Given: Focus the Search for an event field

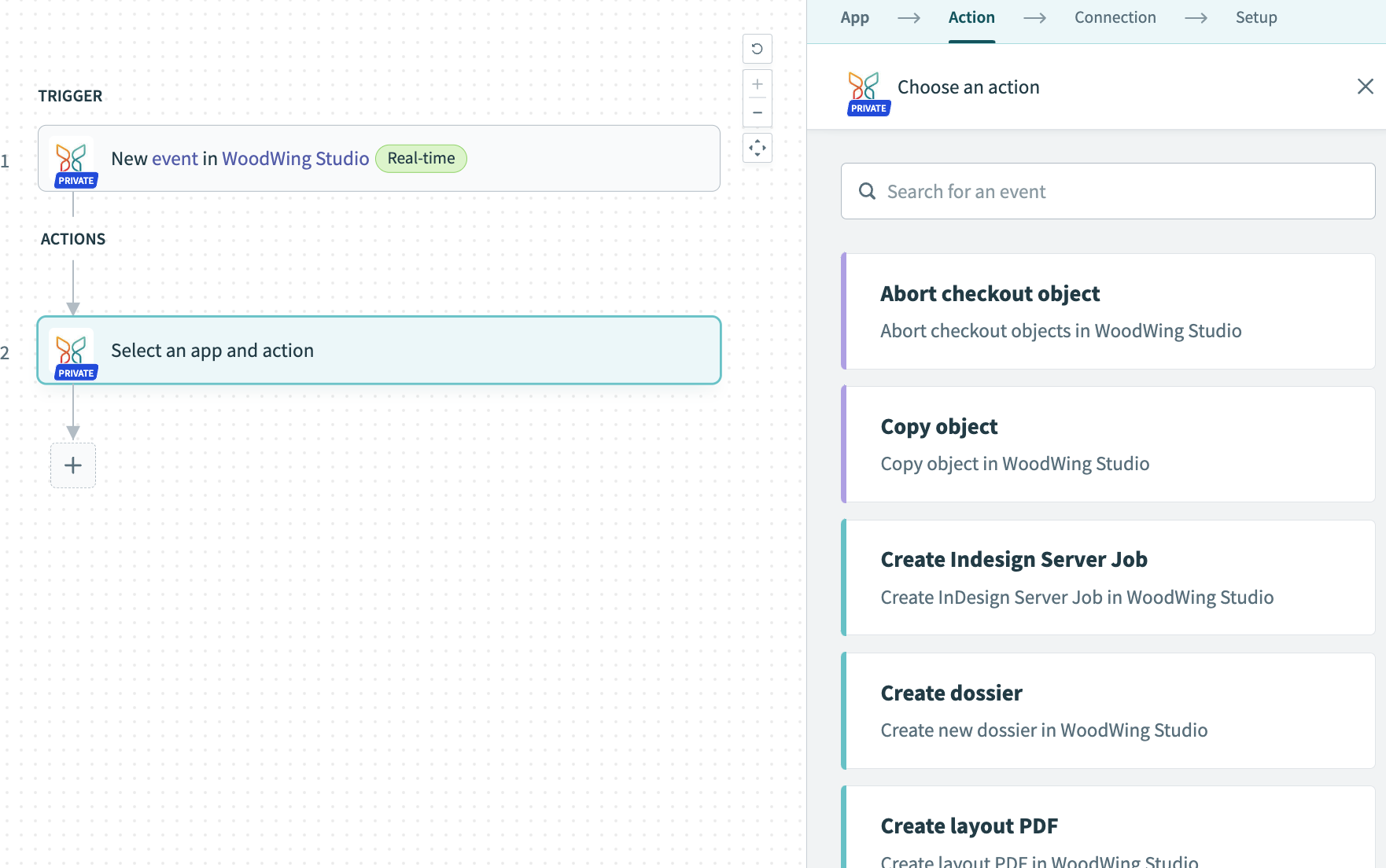Looking at the screenshot, I should click(1108, 191).
